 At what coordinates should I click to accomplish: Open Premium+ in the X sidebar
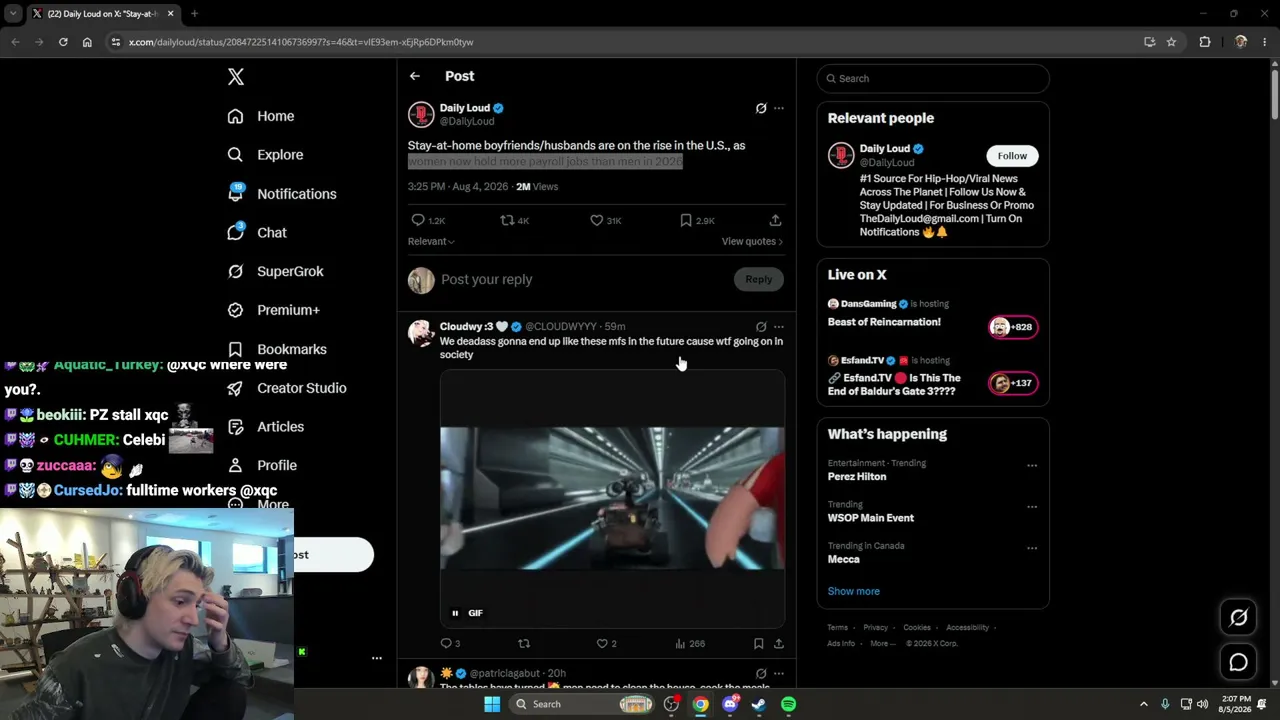[x=273, y=310]
